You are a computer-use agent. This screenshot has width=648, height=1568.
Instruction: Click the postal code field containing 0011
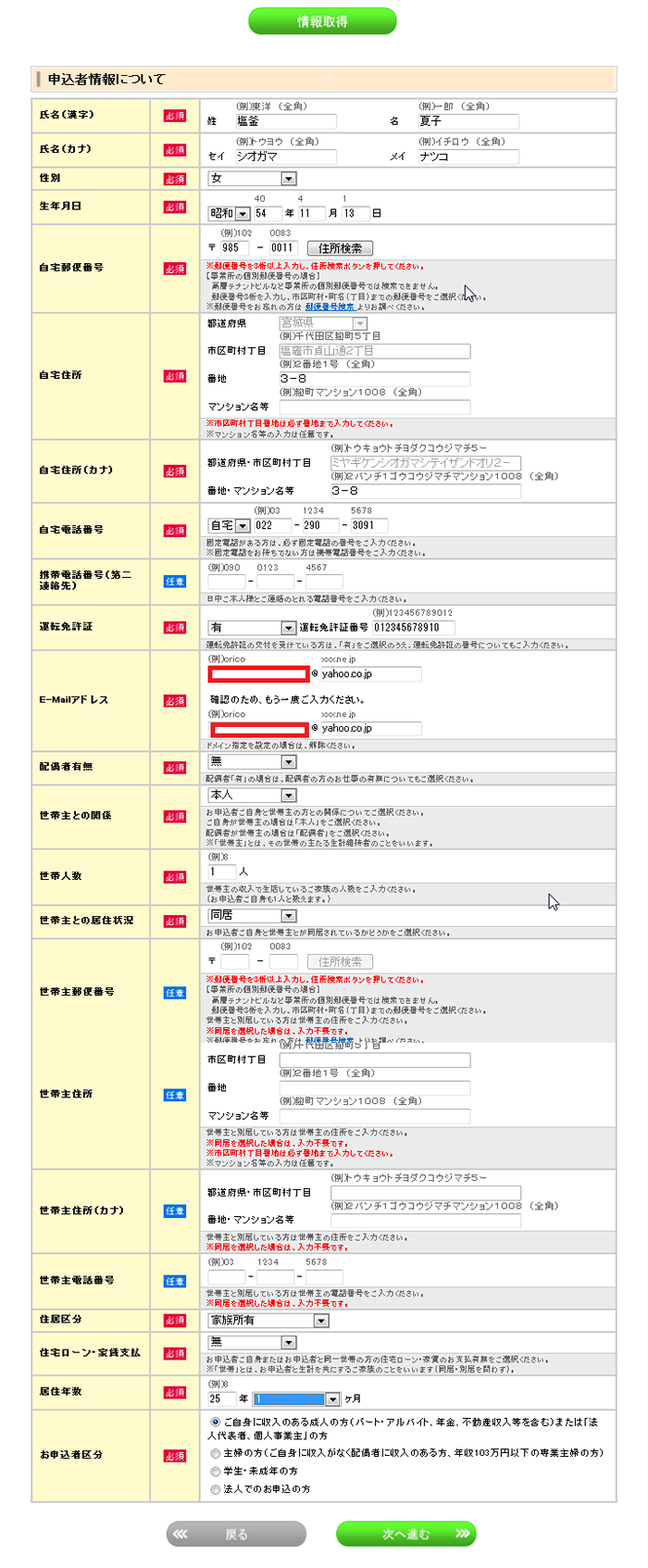point(283,248)
